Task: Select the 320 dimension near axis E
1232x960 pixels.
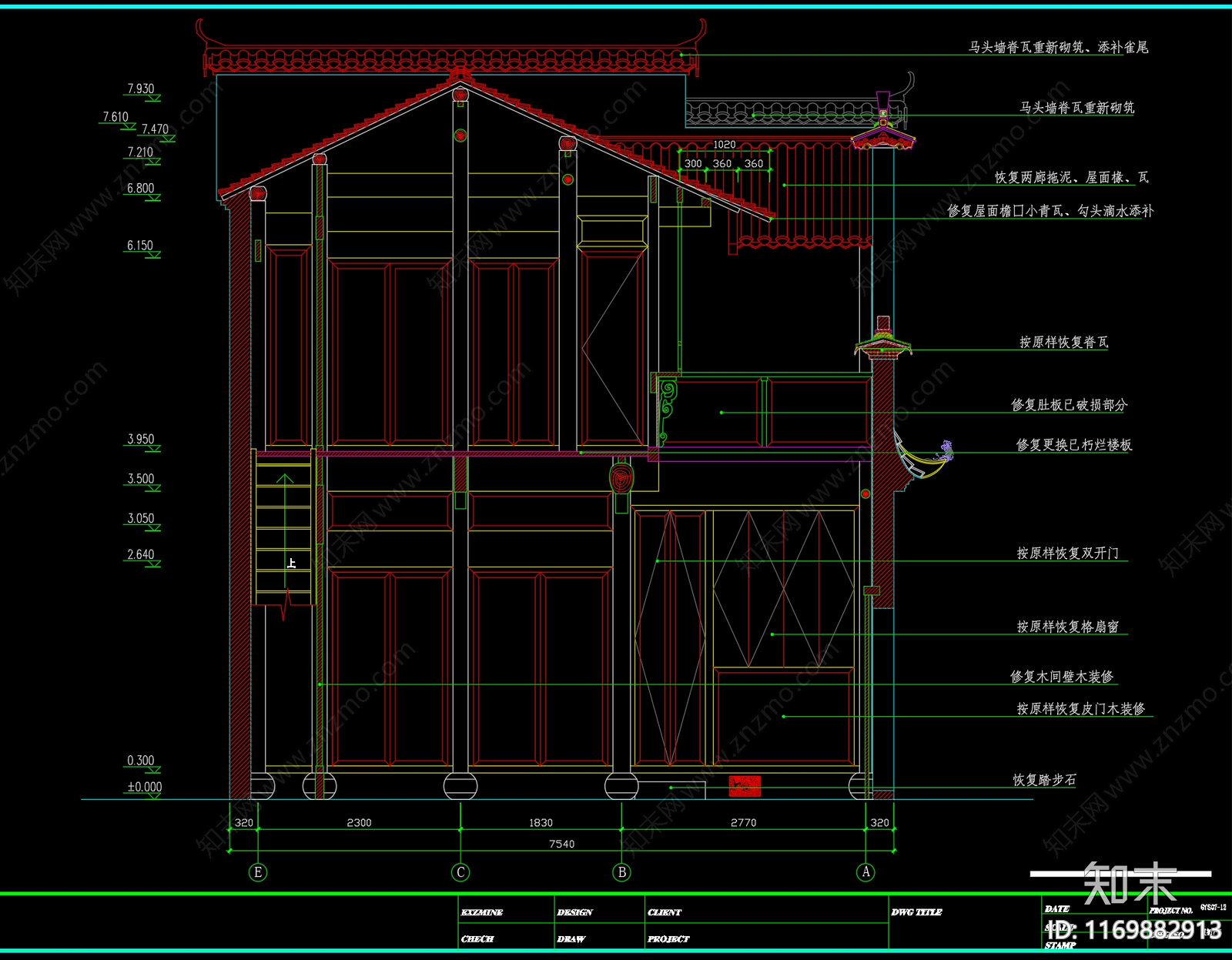Action: point(244,823)
